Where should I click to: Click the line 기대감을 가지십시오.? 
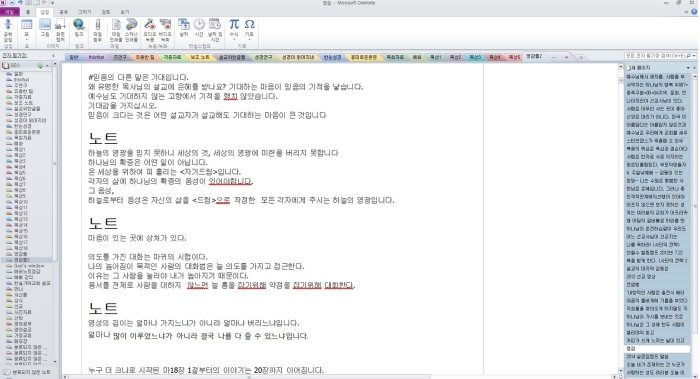tap(123, 106)
